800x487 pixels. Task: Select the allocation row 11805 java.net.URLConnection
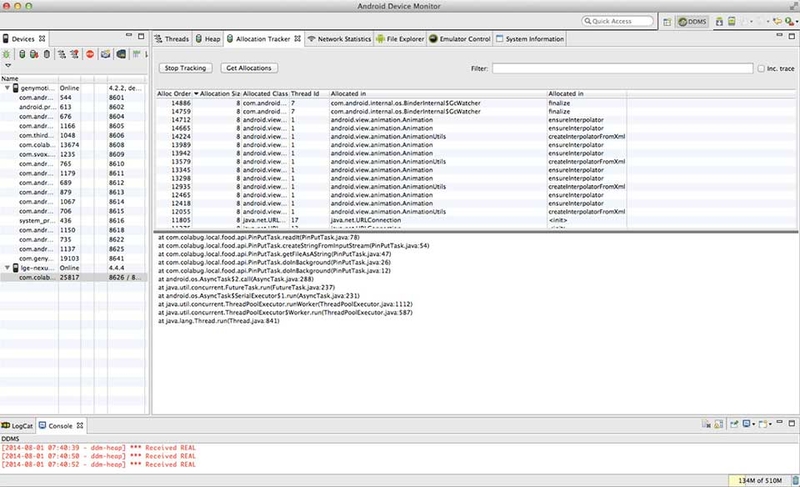click(x=476, y=220)
